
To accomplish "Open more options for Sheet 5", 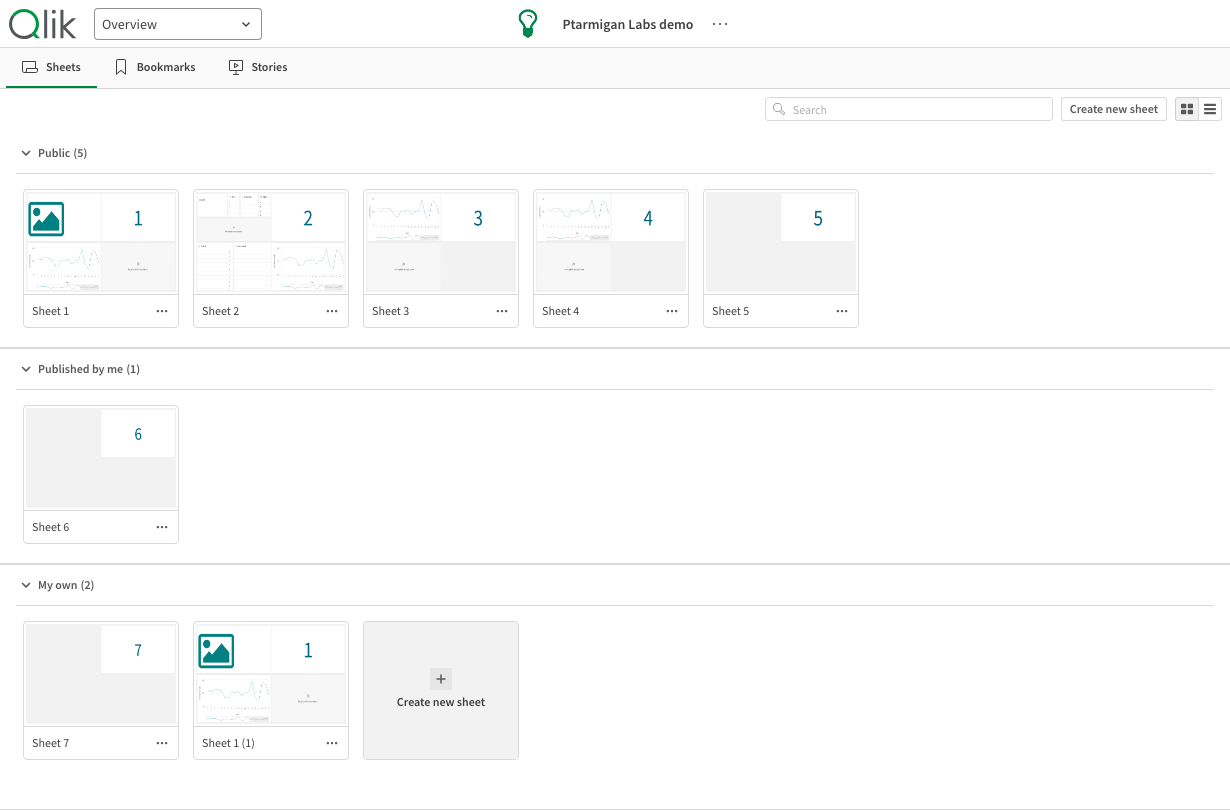I will 842,311.
